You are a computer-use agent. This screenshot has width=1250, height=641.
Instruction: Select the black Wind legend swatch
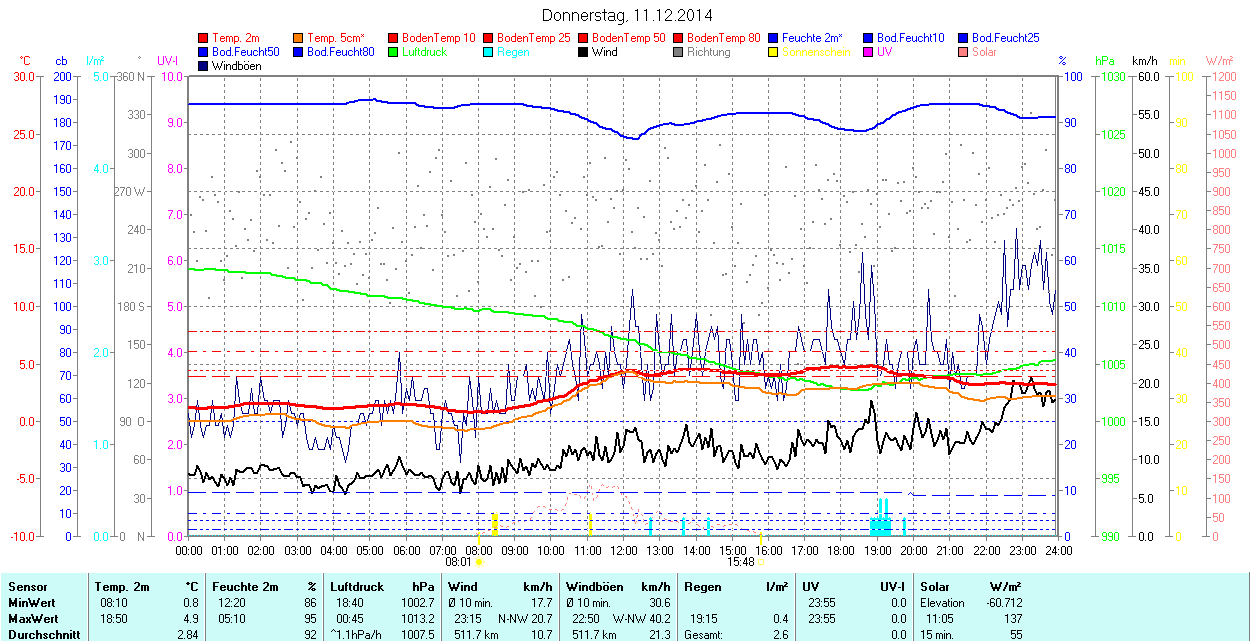tap(584, 52)
